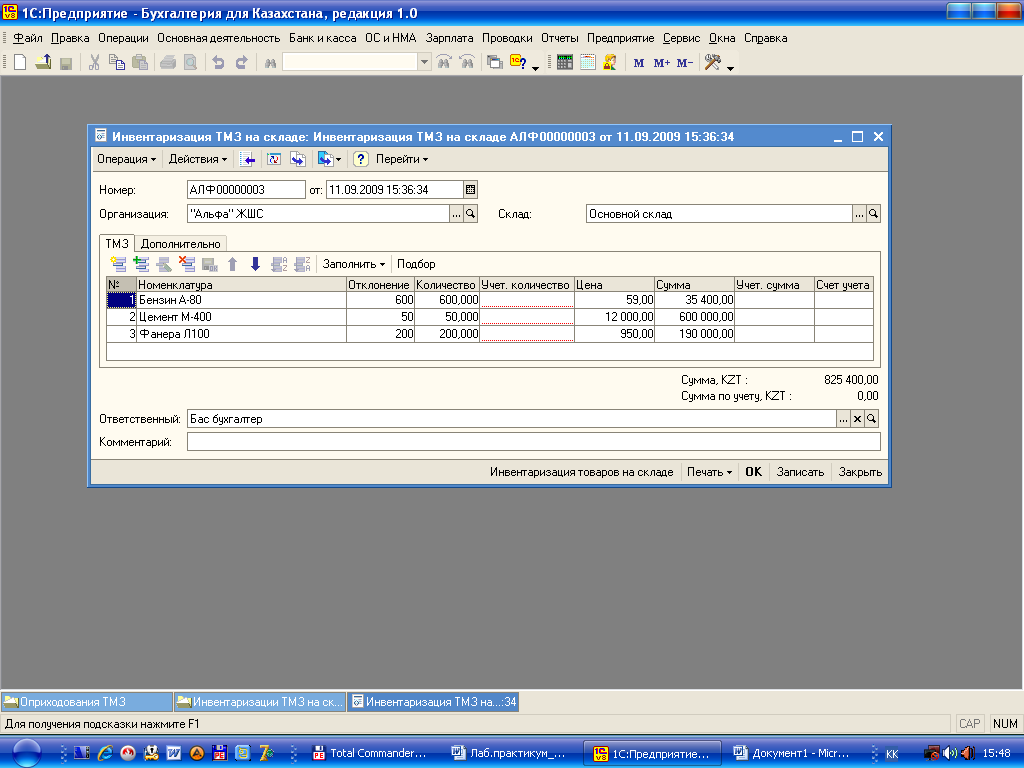This screenshot has height=768, width=1024.
Task: Open calendar picker next to document date
Action: click(x=470, y=190)
